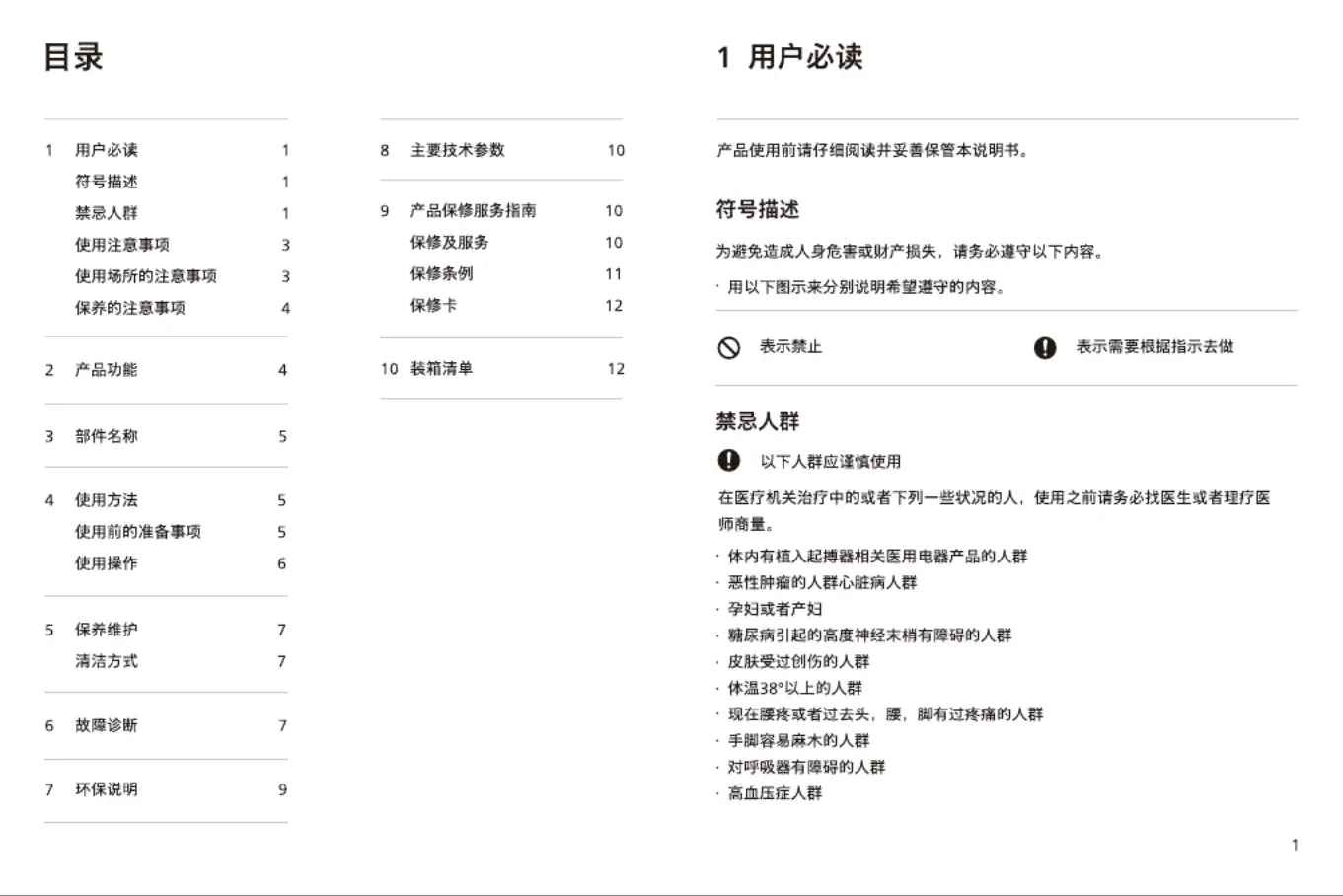Select 使用前的准备事项 contents entry
The width and height of the screenshot is (1343, 896).
click(138, 532)
